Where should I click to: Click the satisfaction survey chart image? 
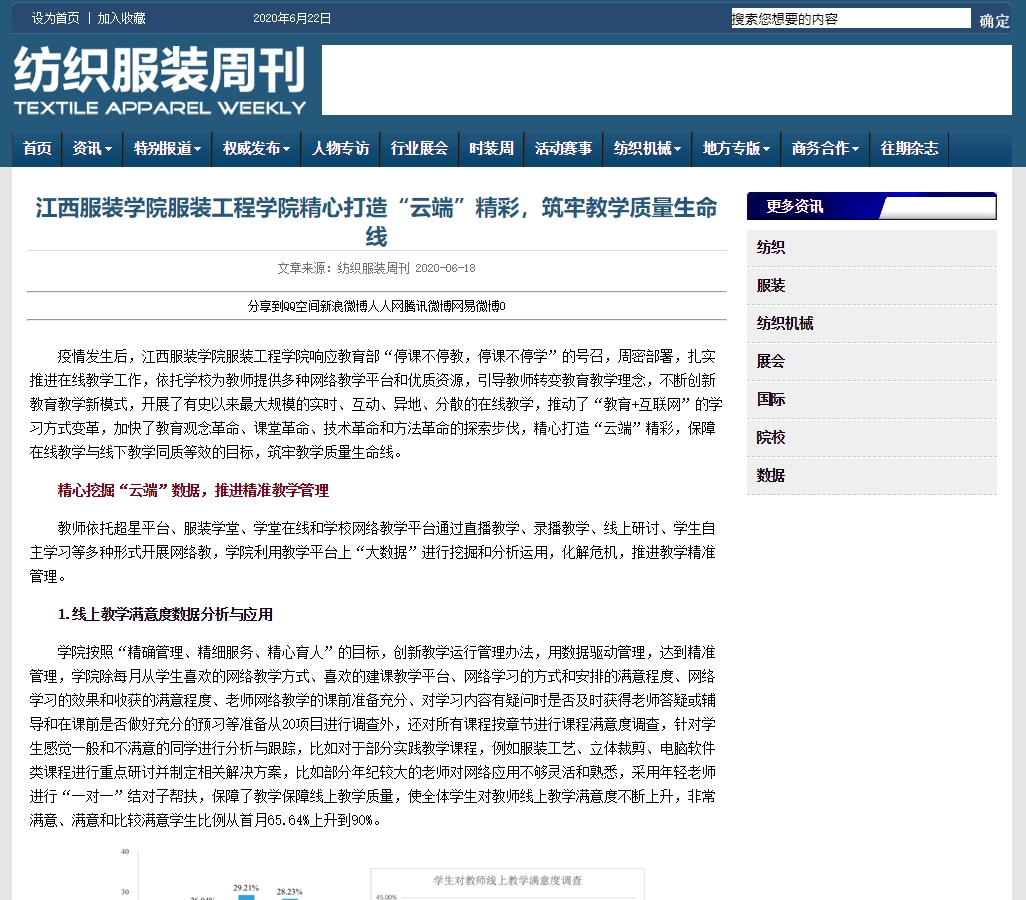[x=378, y=875]
